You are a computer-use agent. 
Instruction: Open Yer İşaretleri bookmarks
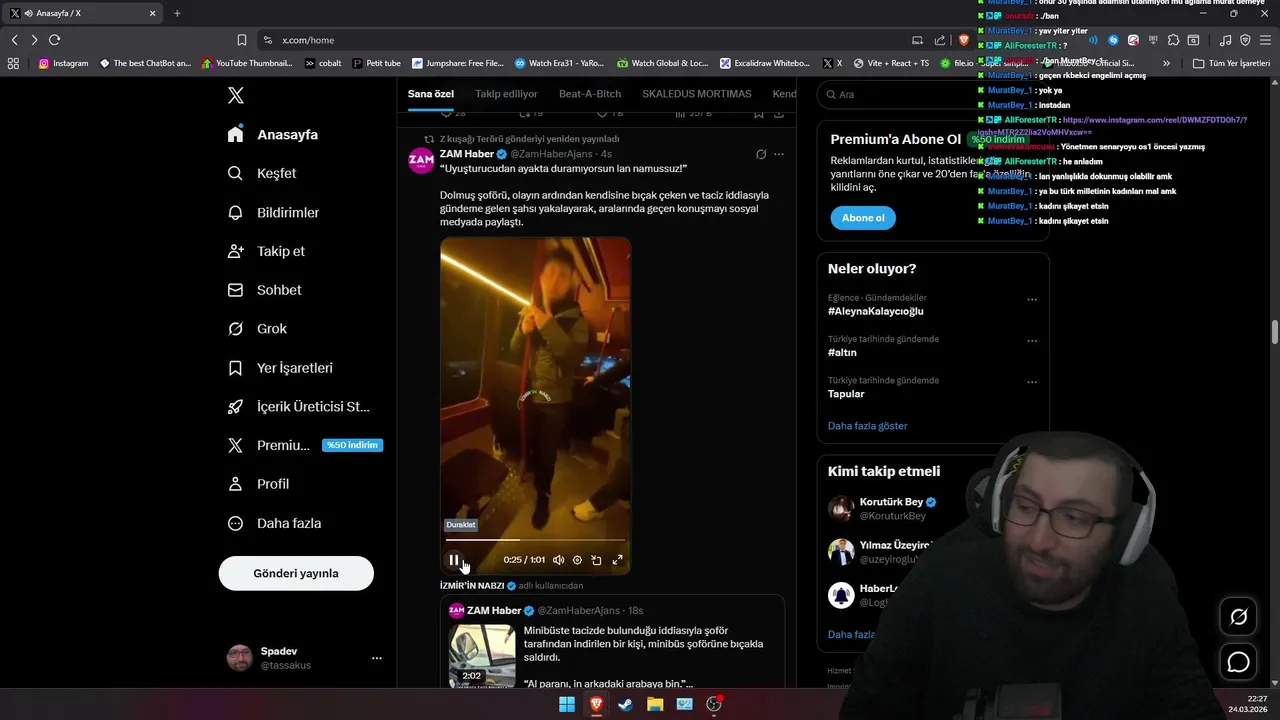[x=280, y=367]
